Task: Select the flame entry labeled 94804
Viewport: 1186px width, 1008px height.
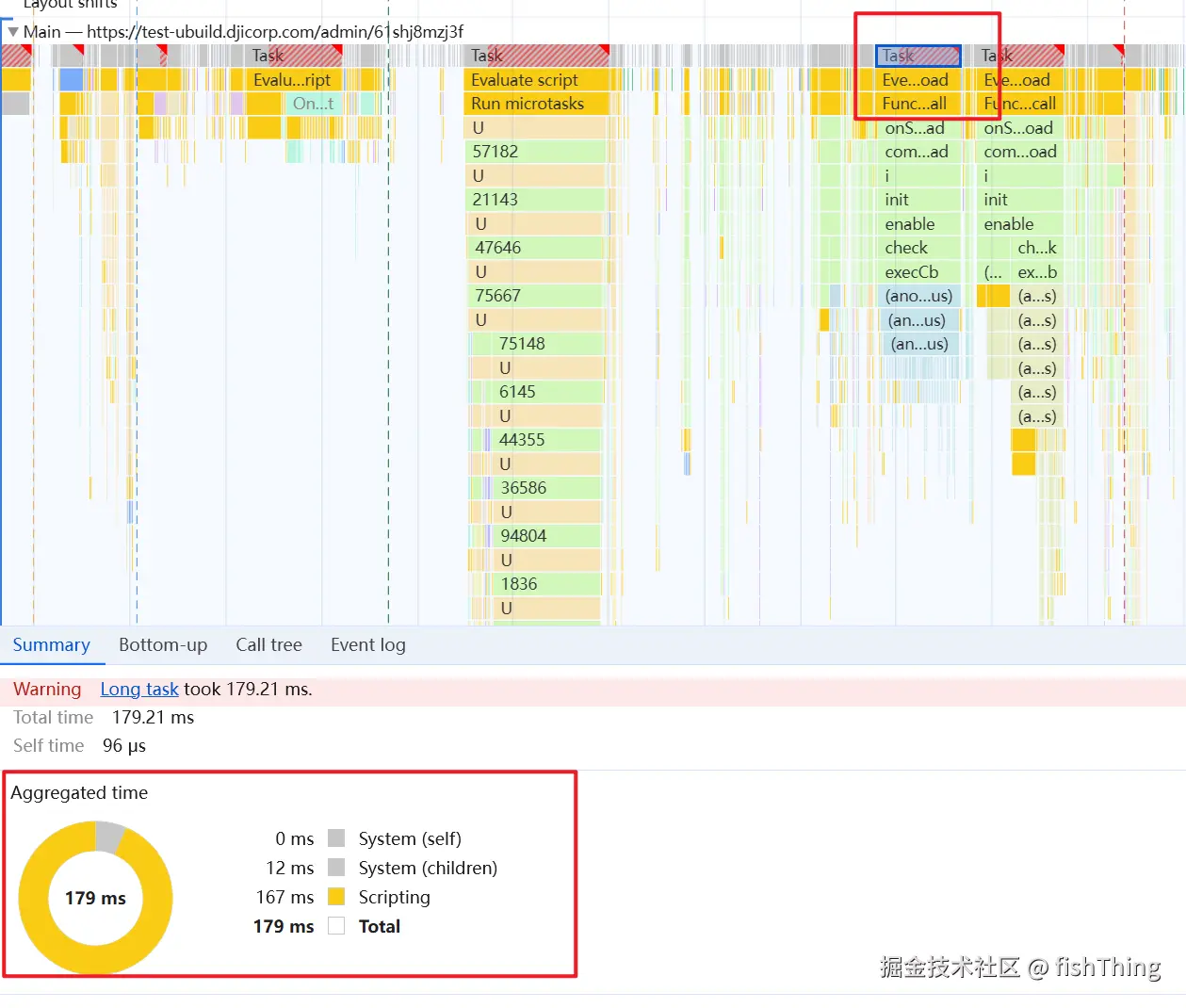Action: (x=548, y=536)
